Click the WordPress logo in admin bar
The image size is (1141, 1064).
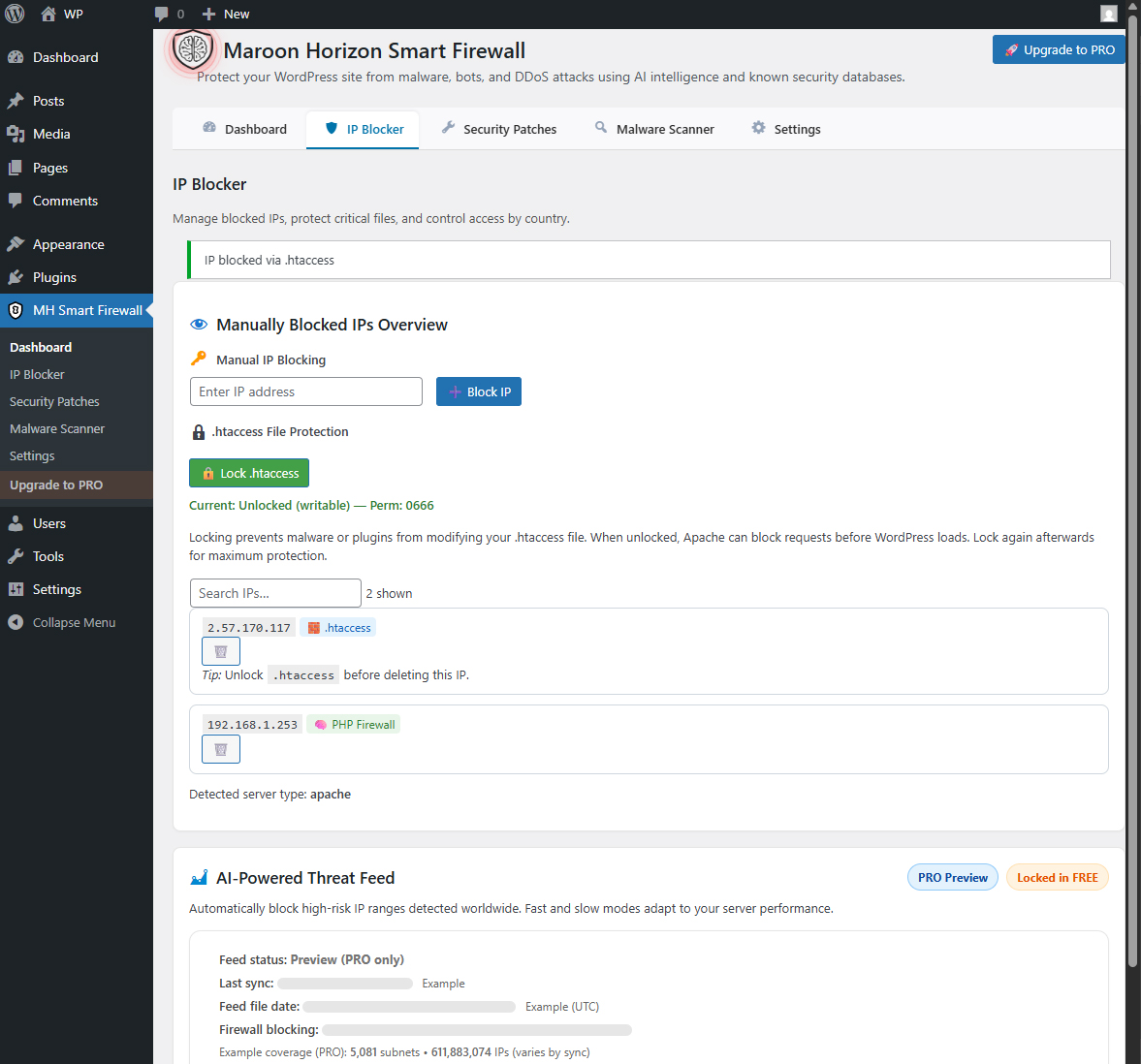coord(15,14)
